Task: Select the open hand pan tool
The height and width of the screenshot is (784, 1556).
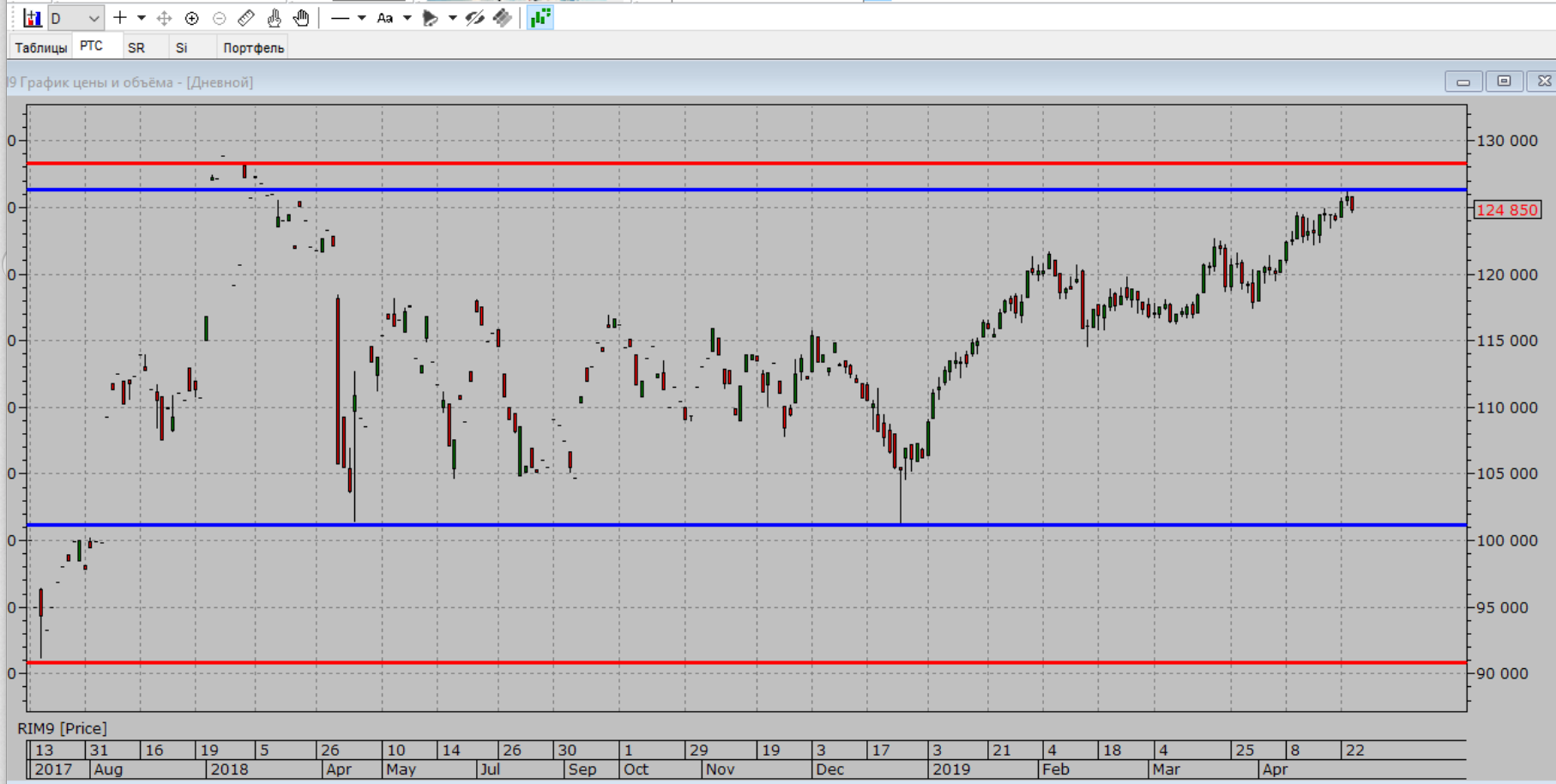Action: tap(301, 18)
